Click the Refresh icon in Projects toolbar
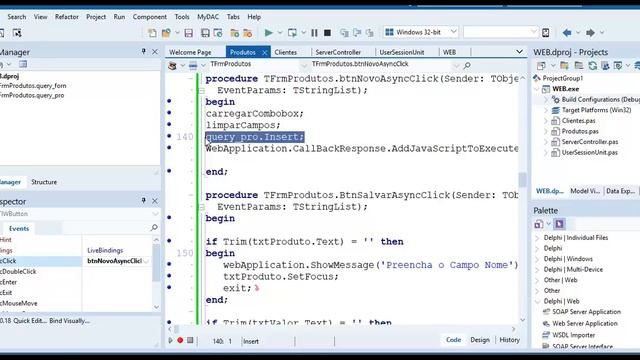The width and height of the screenshot is (640, 360). tap(593, 65)
